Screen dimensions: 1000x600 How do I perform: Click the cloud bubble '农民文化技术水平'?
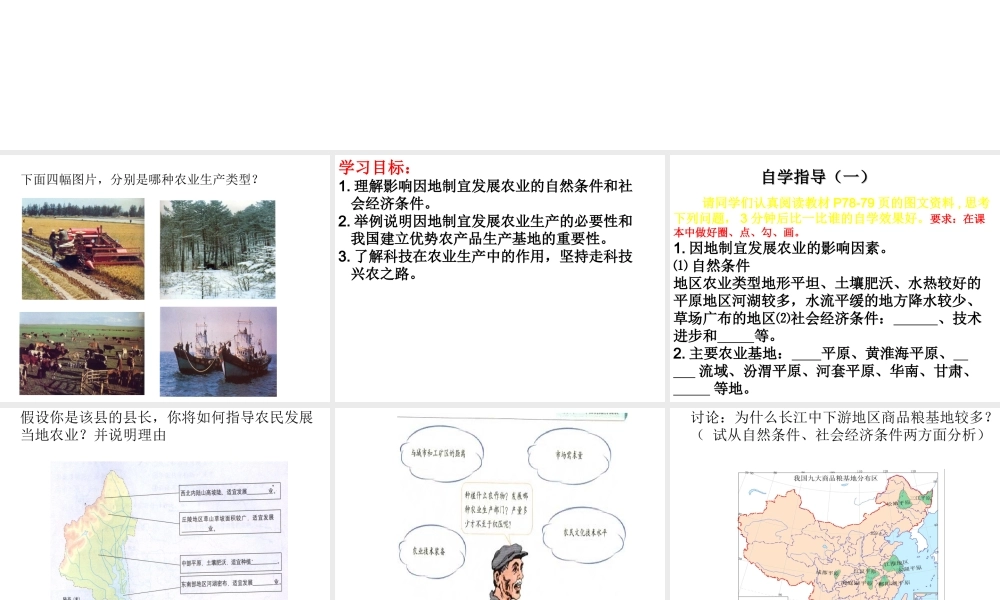(x=585, y=534)
